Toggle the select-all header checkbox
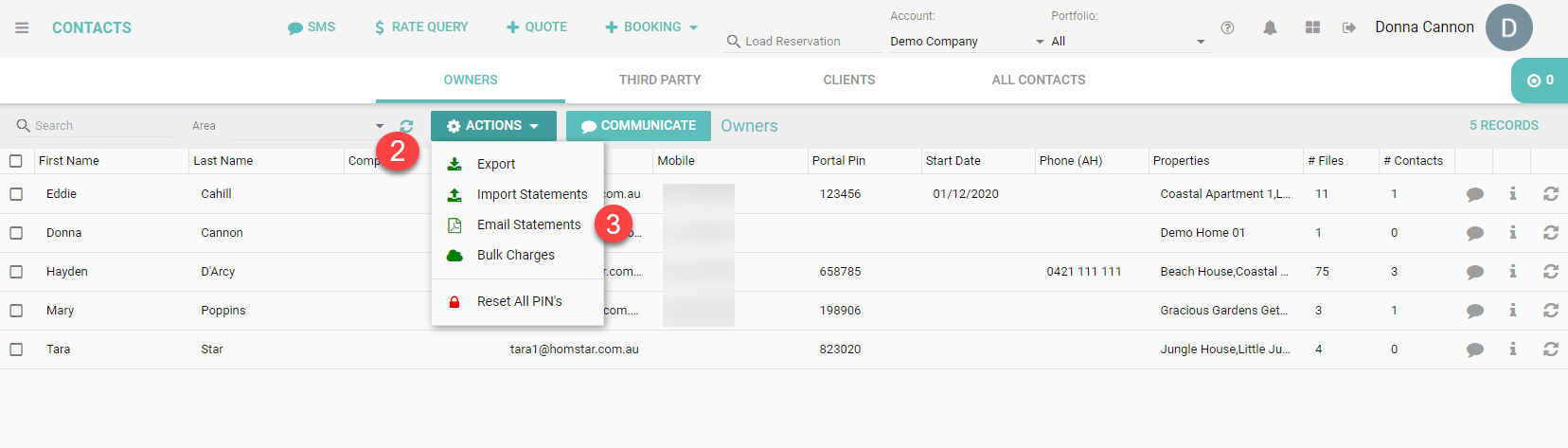The width and height of the screenshot is (1568, 448). (x=16, y=161)
